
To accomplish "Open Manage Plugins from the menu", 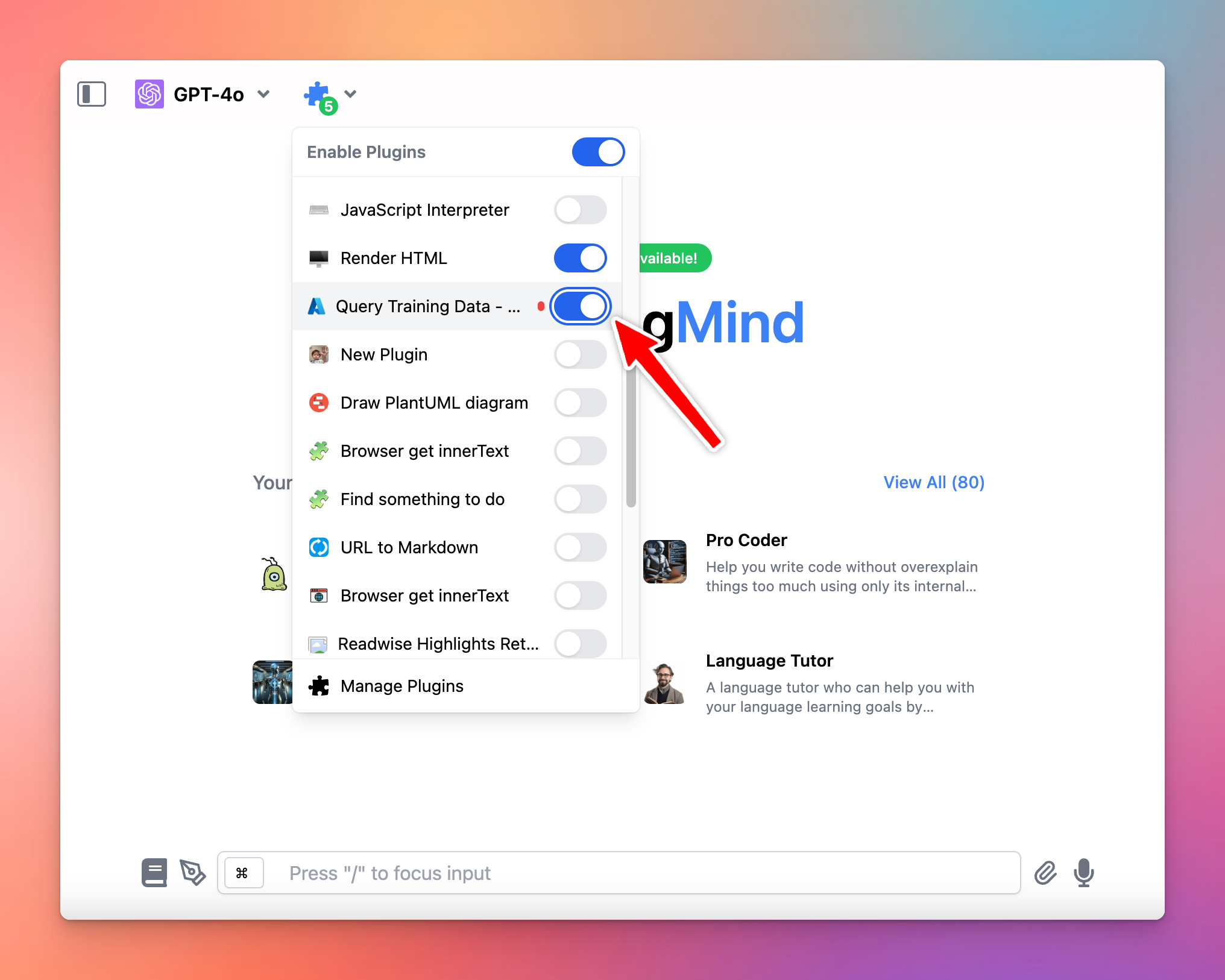I will point(465,686).
